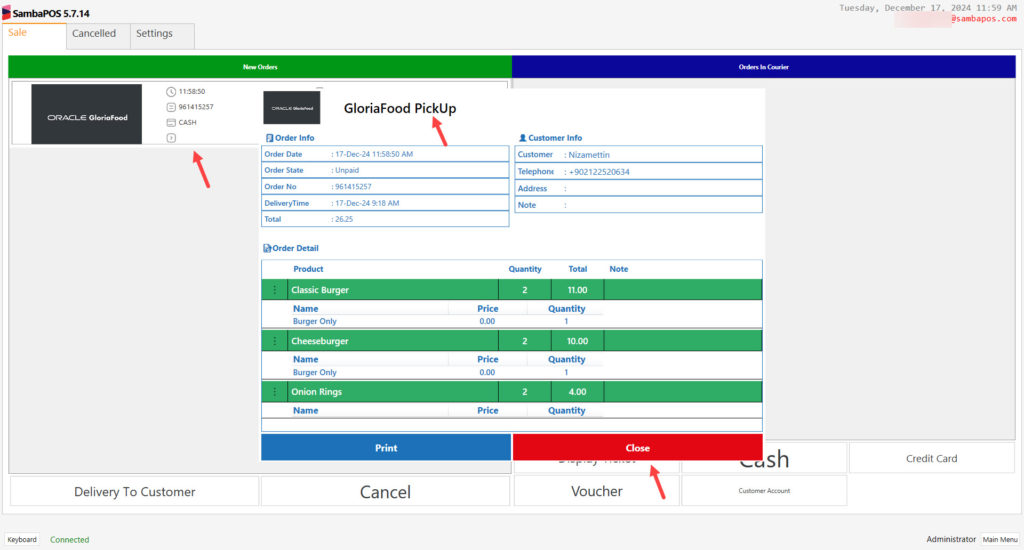Viewport: 1024px width, 550px height.
Task: Click the Onion Rings total 4.00
Action: tap(577, 391)
